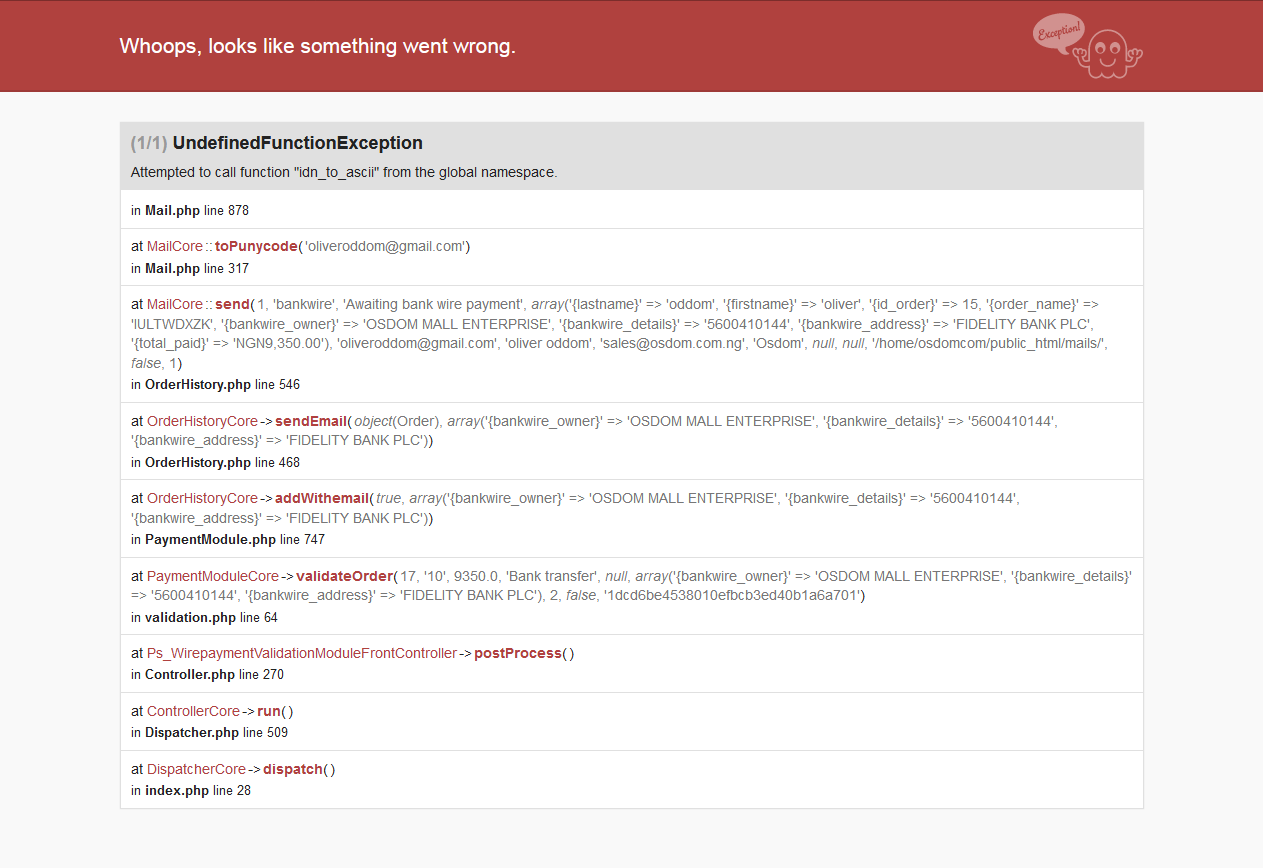Click the PaymentModuleCore class name
Screen dimensions: 1263x868
pyautogui.click(x=212, y=576)
